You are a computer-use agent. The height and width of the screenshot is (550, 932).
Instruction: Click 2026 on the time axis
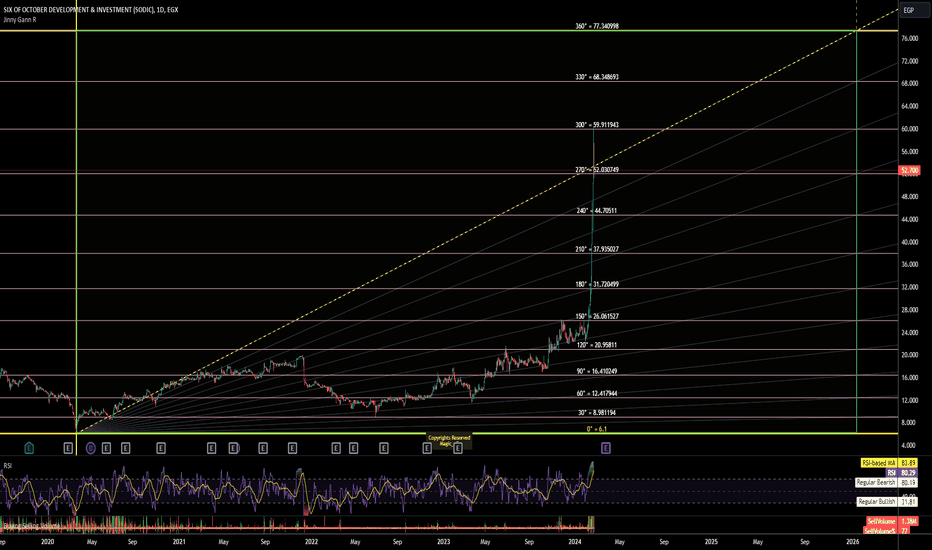tap(852, 542)
